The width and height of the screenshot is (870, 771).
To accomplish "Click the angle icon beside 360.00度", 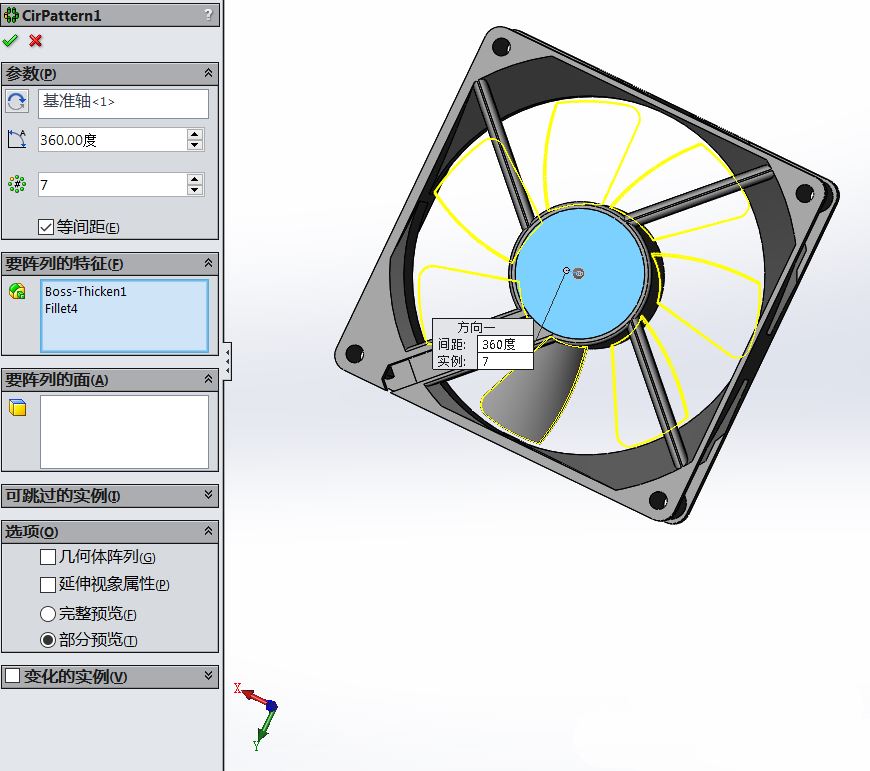I will tap(17, 139).
